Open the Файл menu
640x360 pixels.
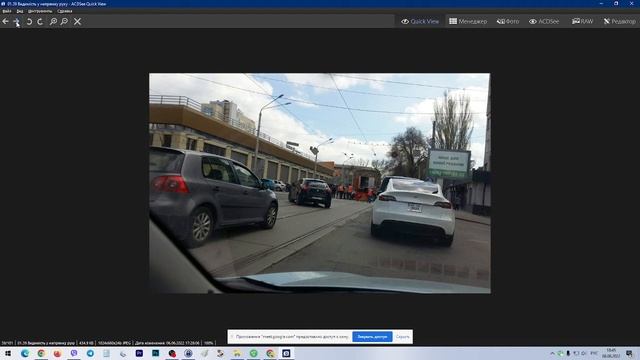coord(7,11)
